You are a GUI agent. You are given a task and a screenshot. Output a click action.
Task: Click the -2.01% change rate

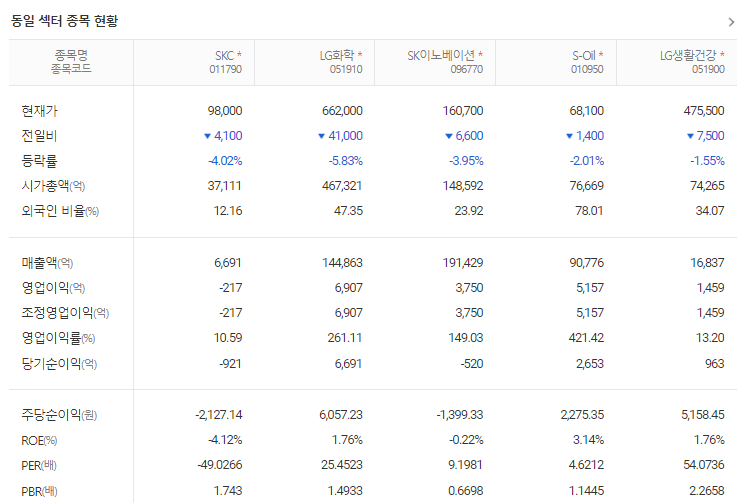pyautogui.click(x=587, y=161)
